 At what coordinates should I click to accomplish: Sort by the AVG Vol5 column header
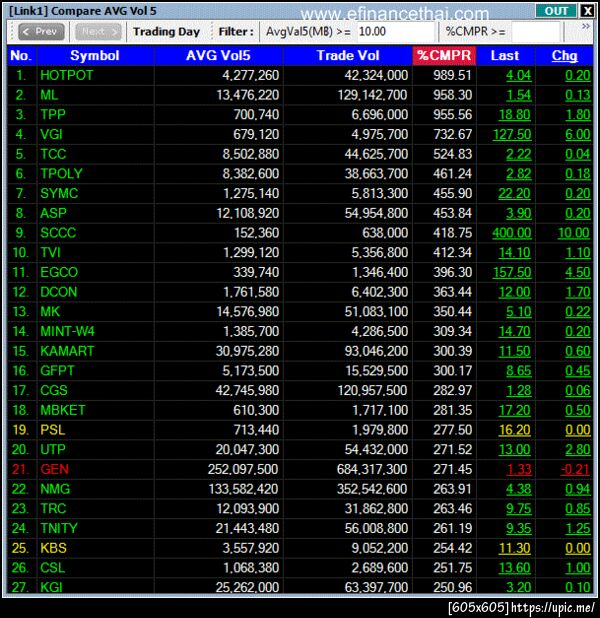(218, 56)
